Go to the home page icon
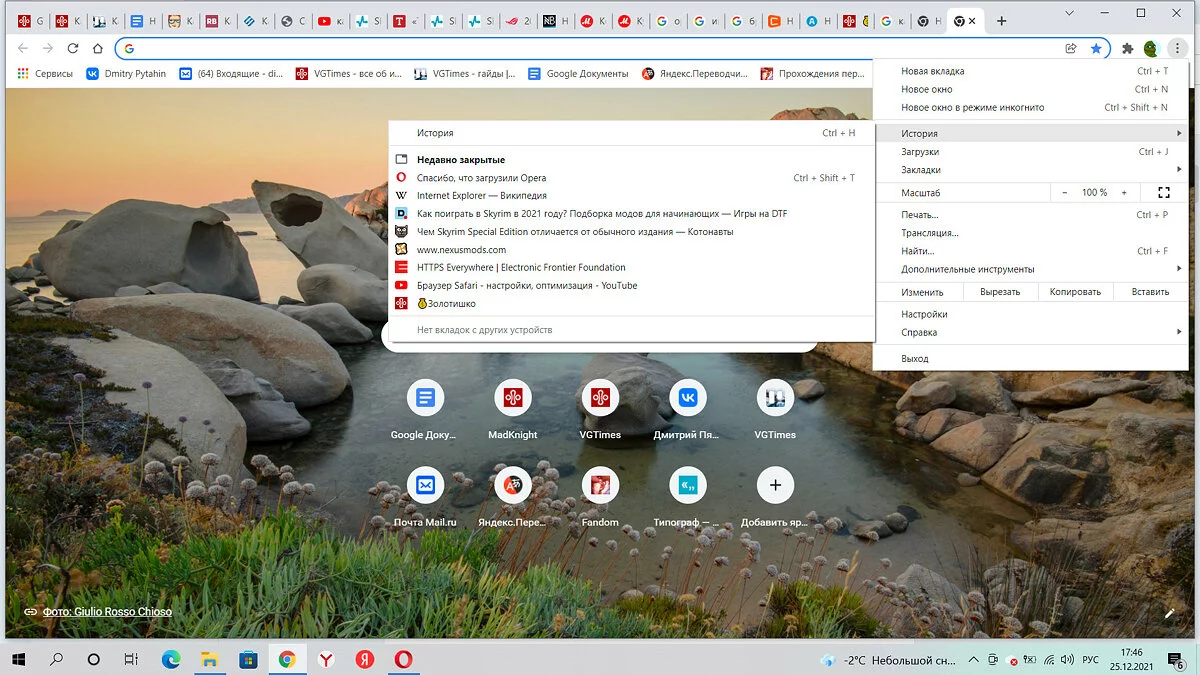The height and width of the screenshot is (675, 1200). click(97, 48)
